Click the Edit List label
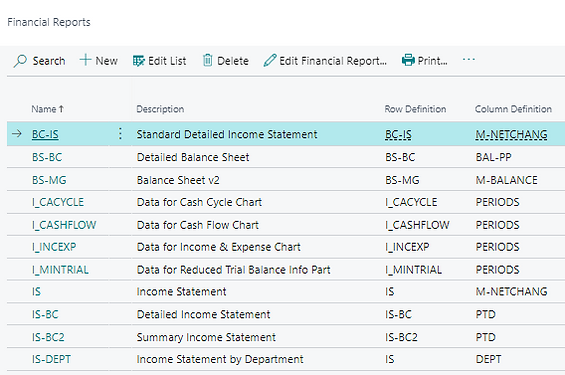This screenshot has height=375, width=565. click(167, 61)
